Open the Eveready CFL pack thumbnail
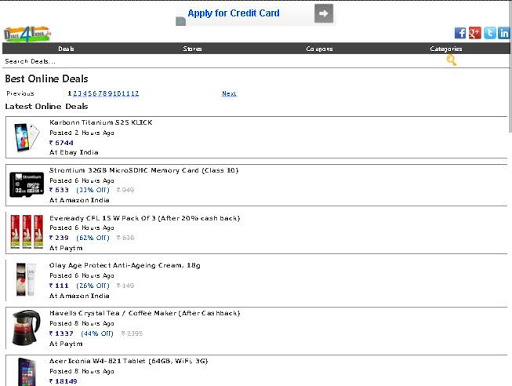 (27, 232)
